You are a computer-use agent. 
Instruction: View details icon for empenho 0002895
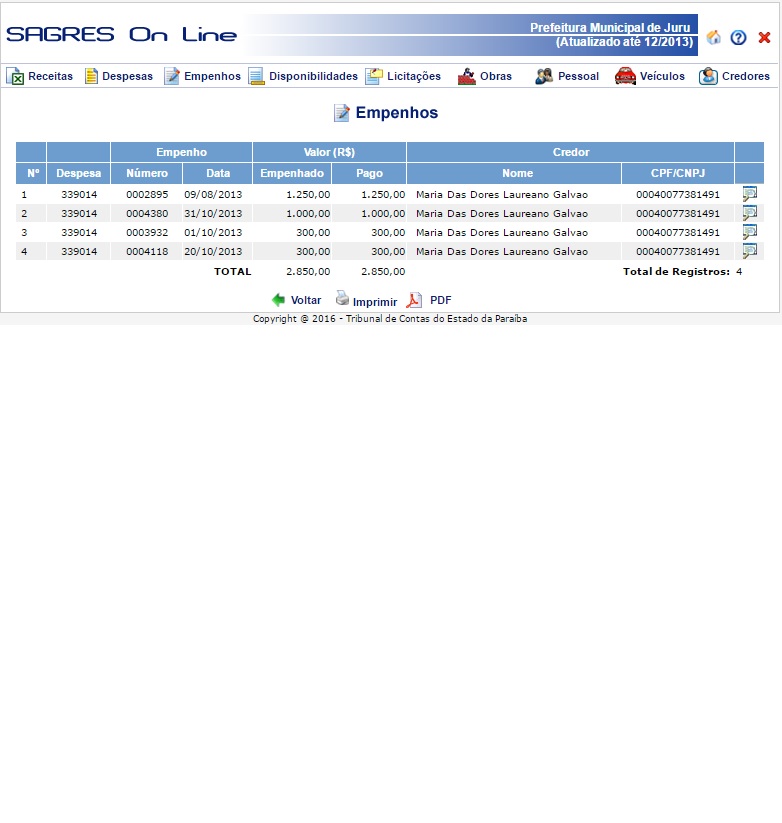coord(749,194)
